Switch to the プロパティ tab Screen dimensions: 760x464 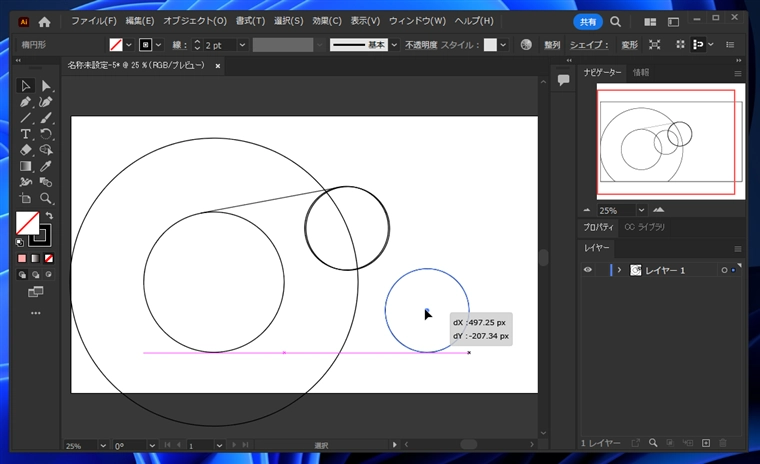point(598,227)
